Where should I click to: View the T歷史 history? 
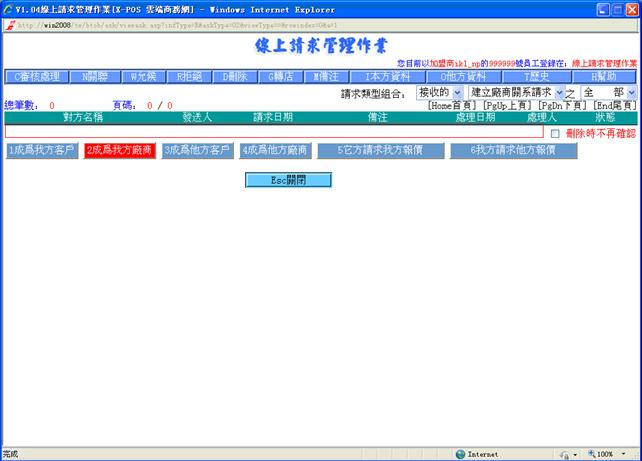coord(535,76)
